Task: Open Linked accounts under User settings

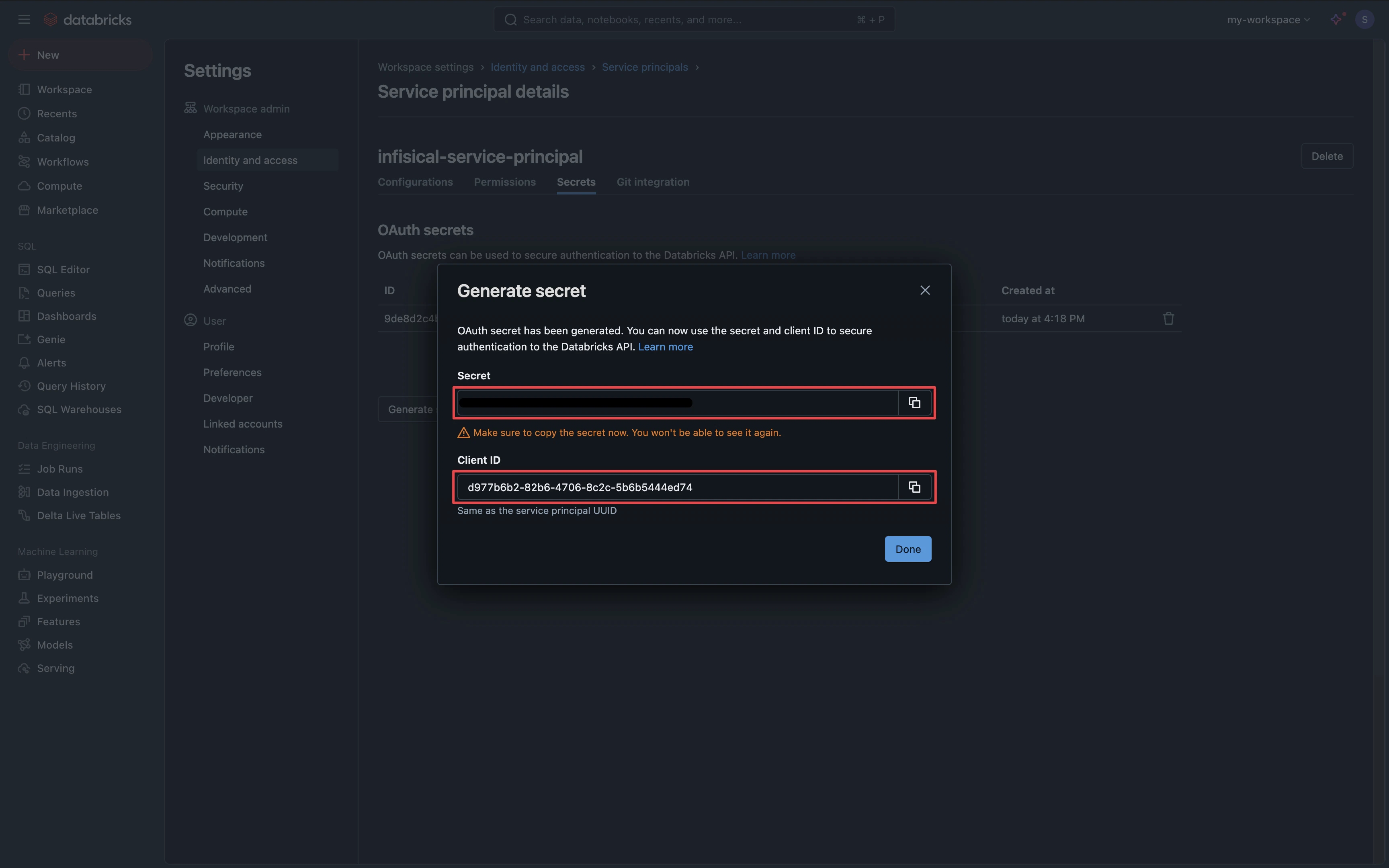Action: [243, 424]
